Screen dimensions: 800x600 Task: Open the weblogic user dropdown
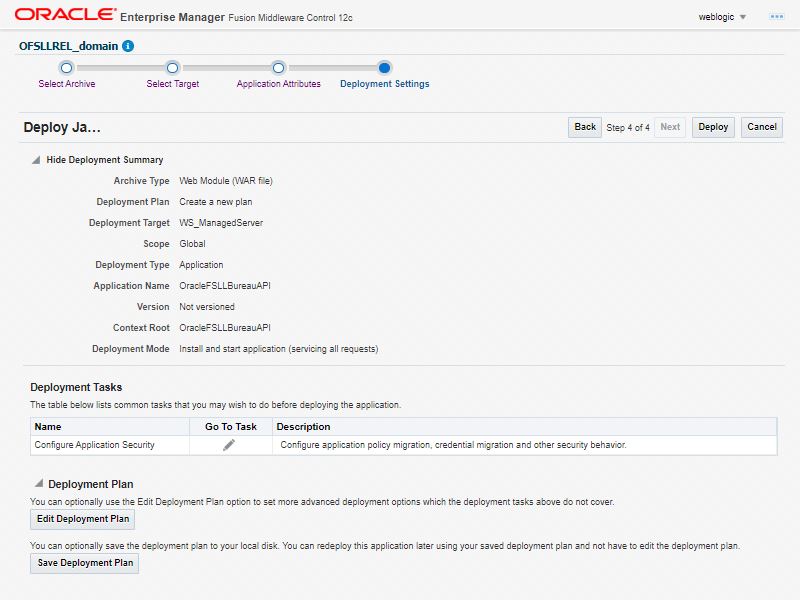[x=722, y=17]
